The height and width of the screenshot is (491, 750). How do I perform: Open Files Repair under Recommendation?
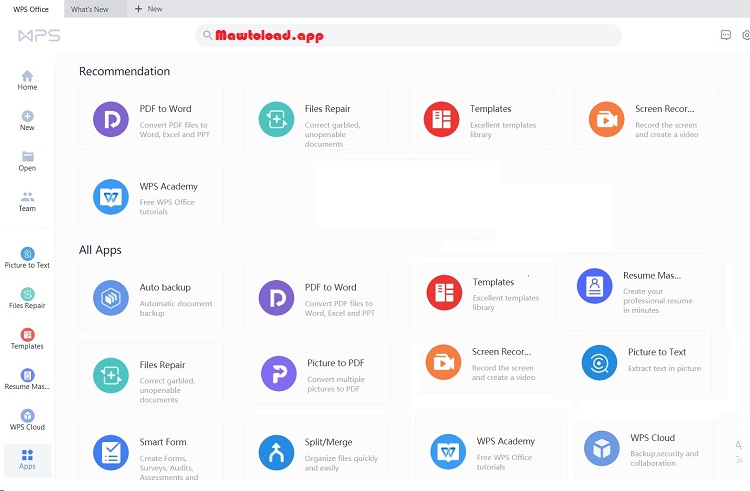[x=316, y=119]
